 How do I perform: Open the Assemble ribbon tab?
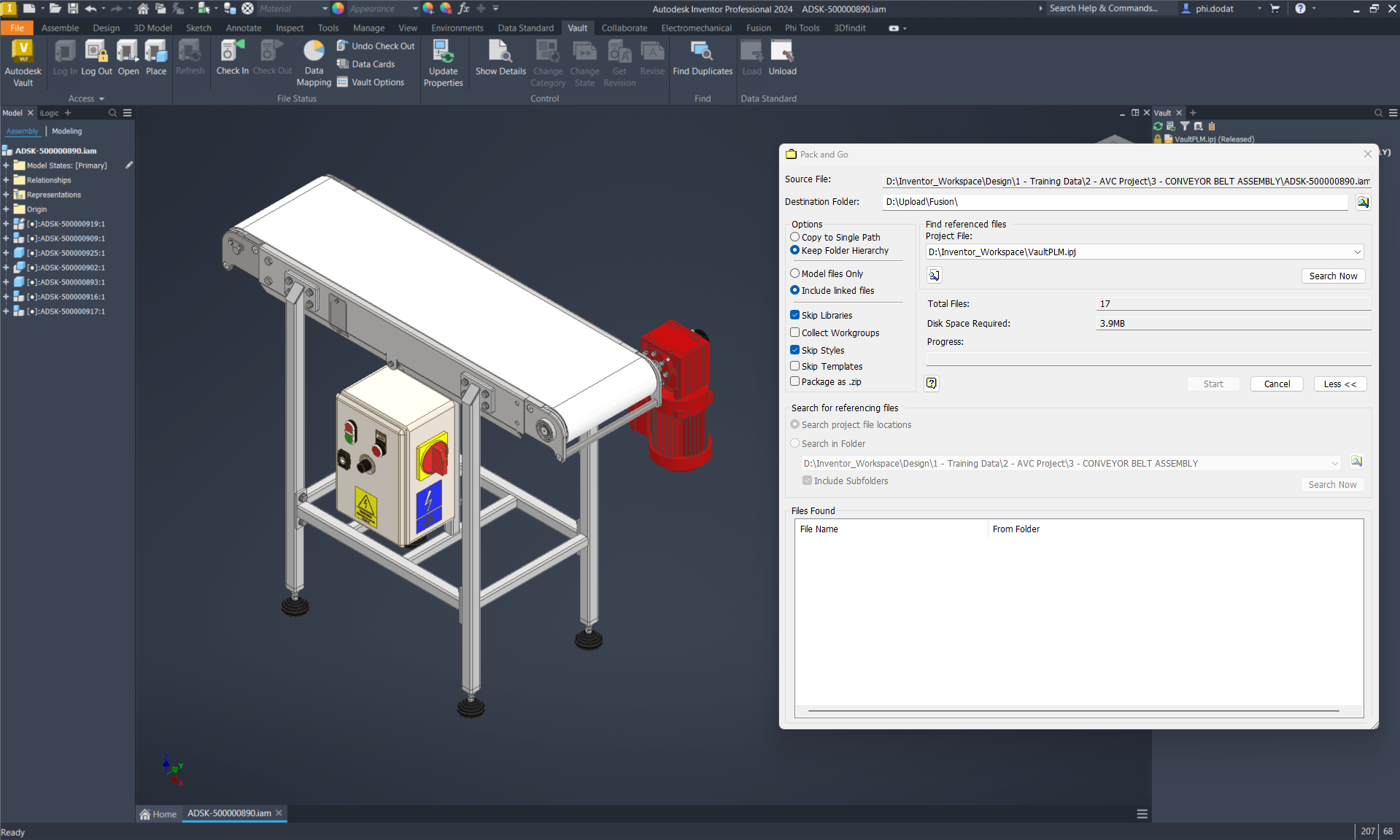(60, 28)
